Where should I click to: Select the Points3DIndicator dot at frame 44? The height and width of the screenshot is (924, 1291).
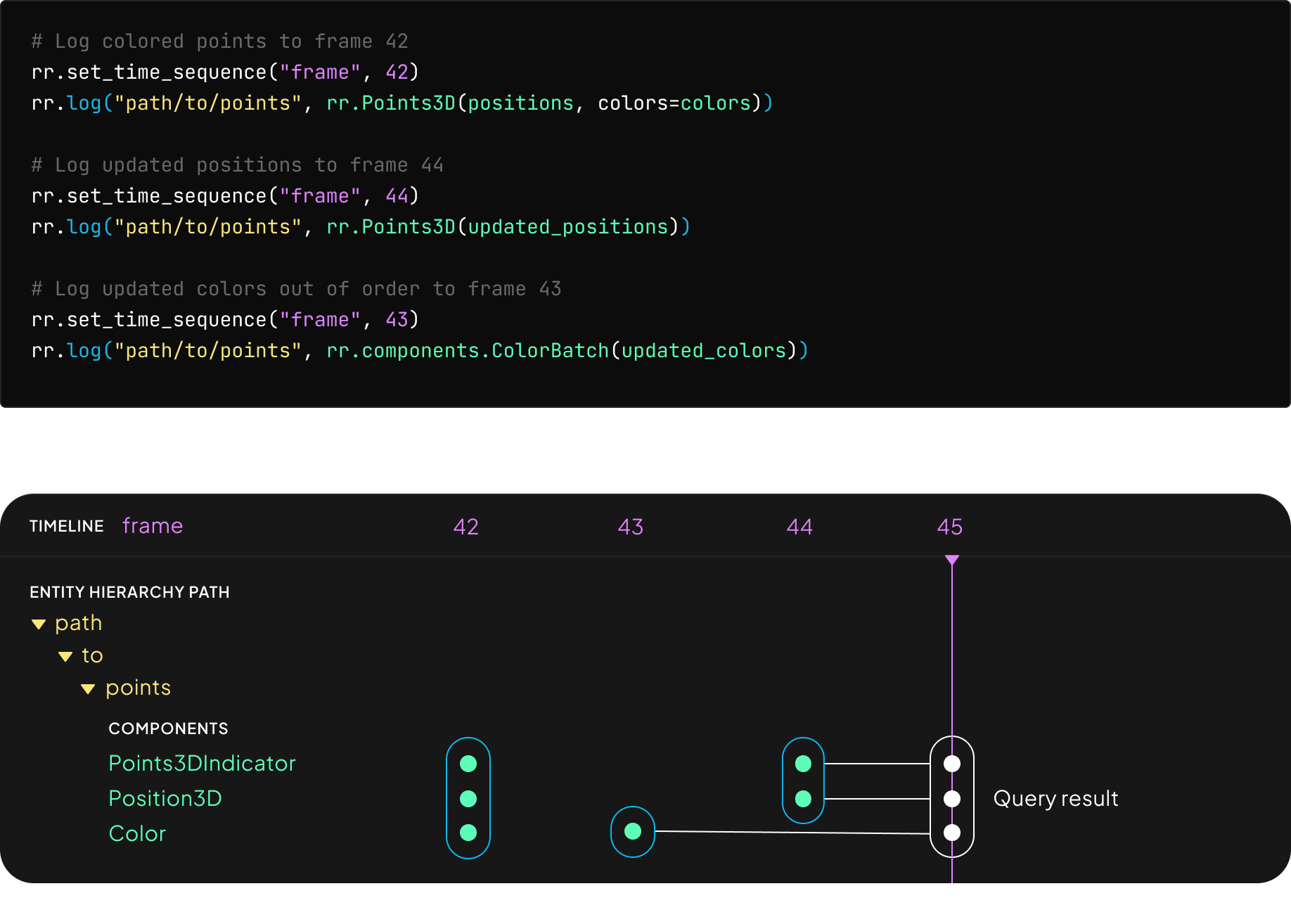[802, 763]
